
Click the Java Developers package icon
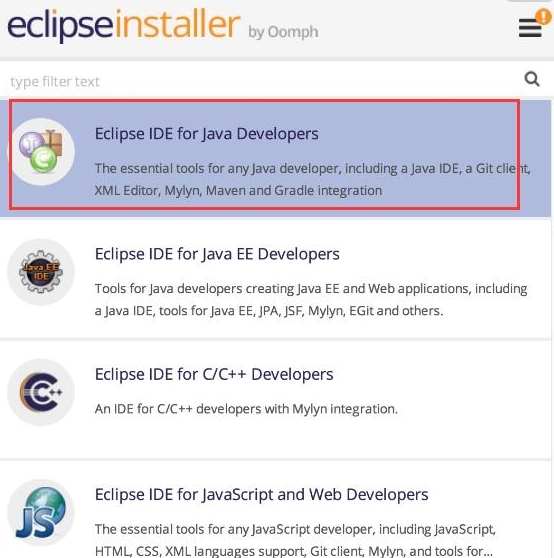(x=41, y=152)
